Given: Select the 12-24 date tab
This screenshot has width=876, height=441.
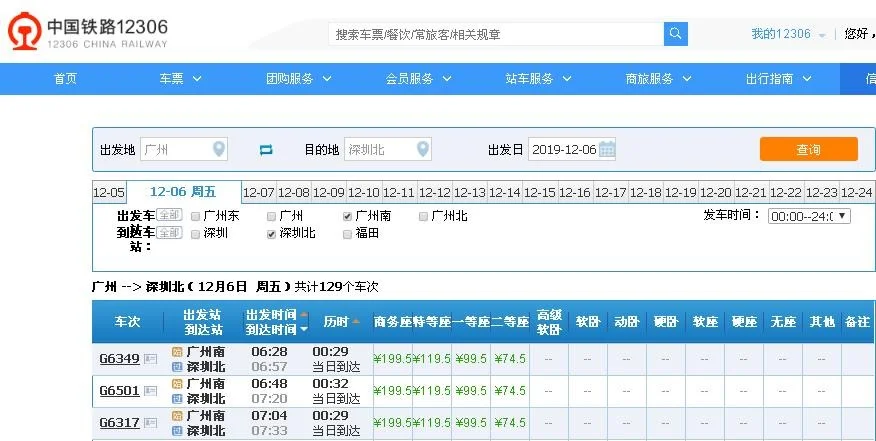Looking at the screenshot, I should (x=856, y=192).
